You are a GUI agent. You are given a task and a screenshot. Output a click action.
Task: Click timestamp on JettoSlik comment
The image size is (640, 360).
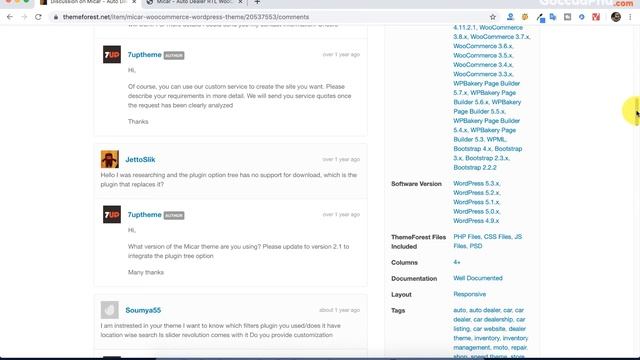pyautogui.click(x=341, y=159)
